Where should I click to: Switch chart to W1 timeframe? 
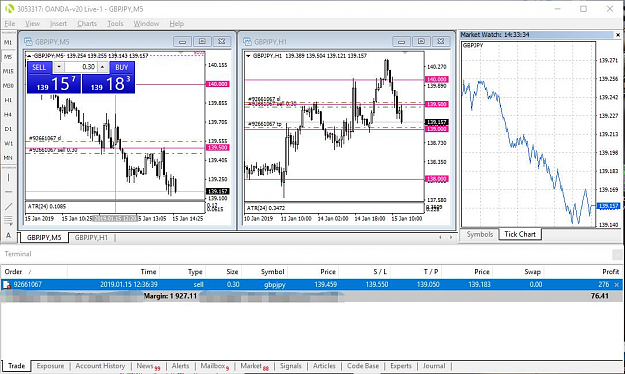[8, 143]
